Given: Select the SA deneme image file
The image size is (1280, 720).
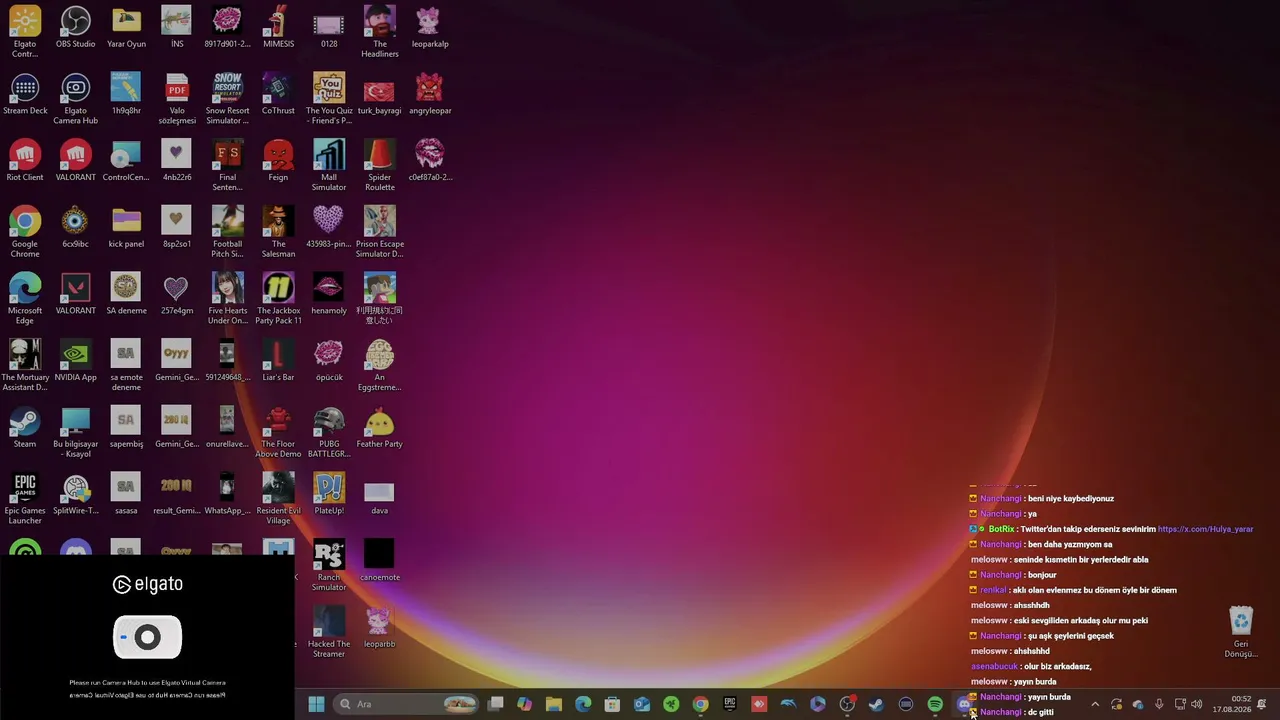Looking at the screenshot, I should point(126,294).
